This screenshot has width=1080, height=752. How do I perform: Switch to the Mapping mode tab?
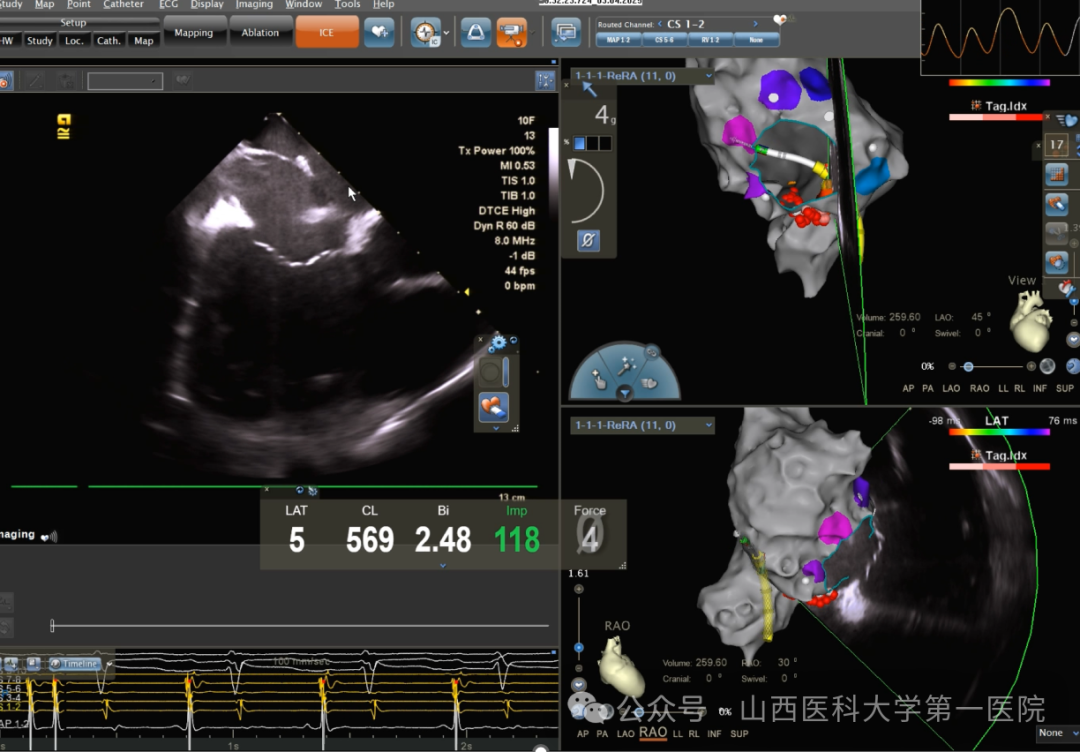pos(194,32)
